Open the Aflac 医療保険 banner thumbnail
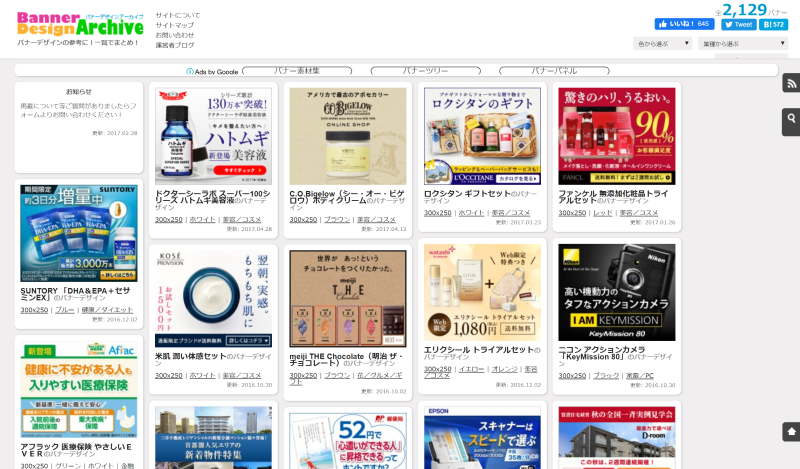This screenshot has height=469, width=800. pos(79,389)
